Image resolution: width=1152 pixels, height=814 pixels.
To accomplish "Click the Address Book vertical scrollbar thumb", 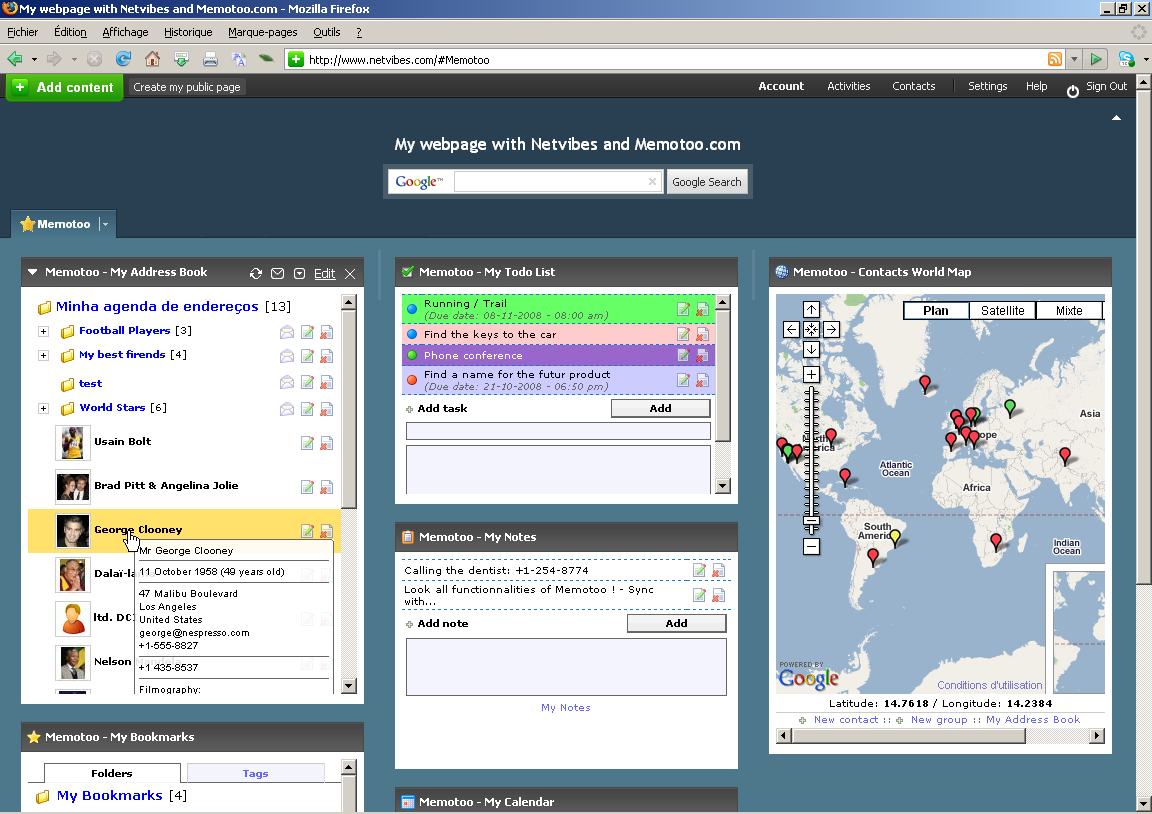I will [349, 408].
